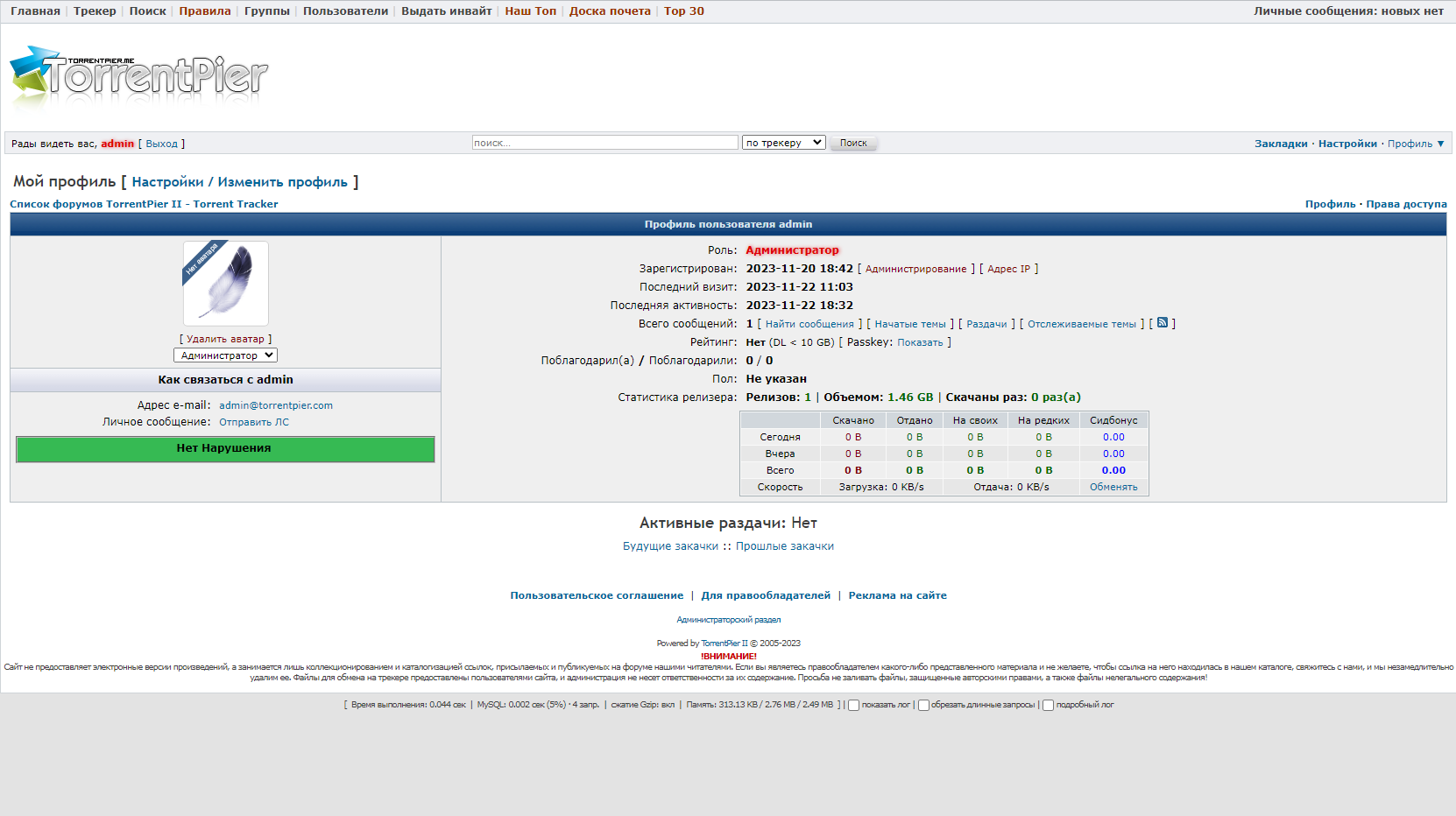Viewport: 1456px width, 816px height.
Task: Click the TorrentPier logo
Action: pyautogui.click(x=138, y=75)
